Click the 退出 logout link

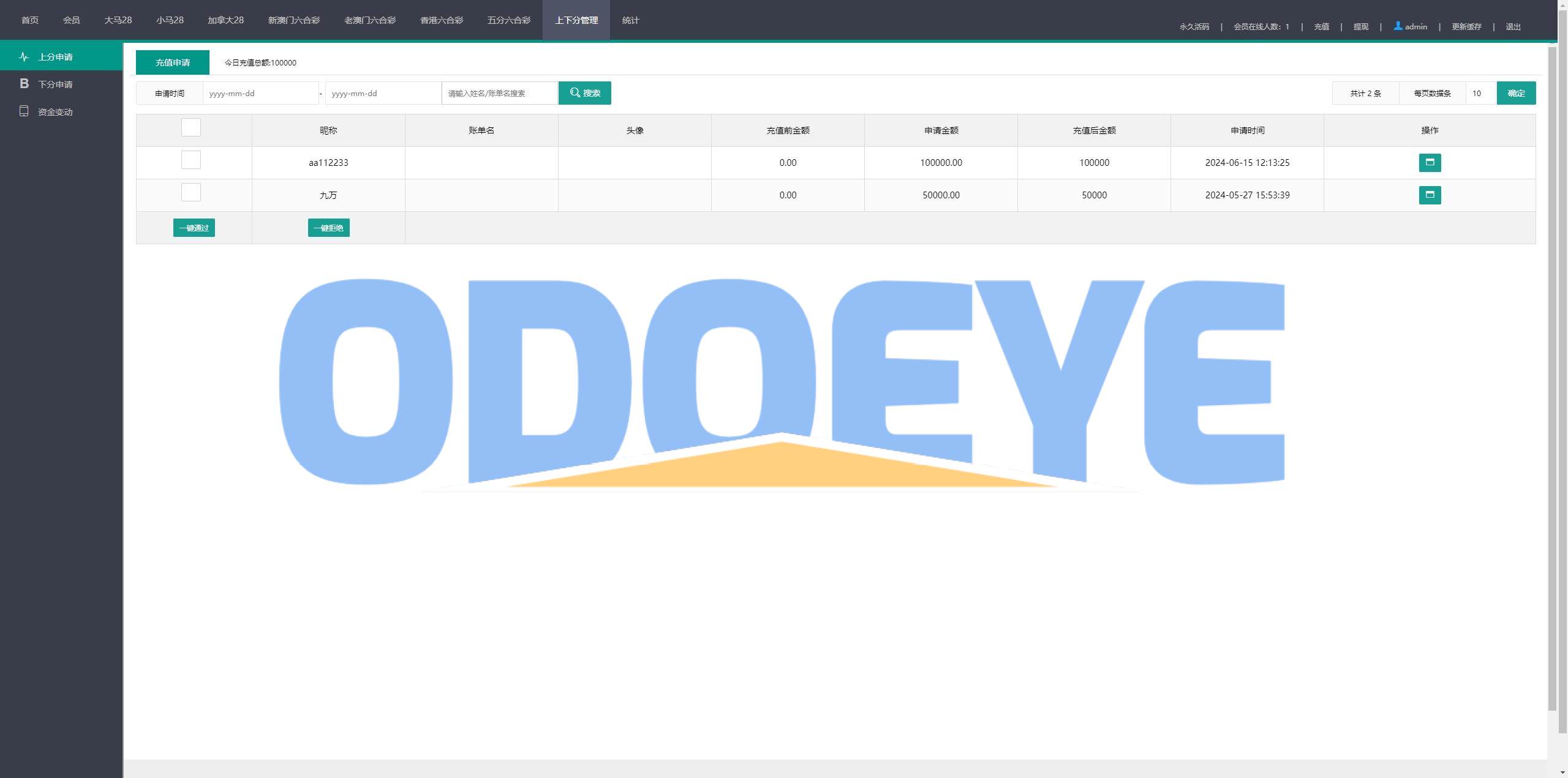1513,26
